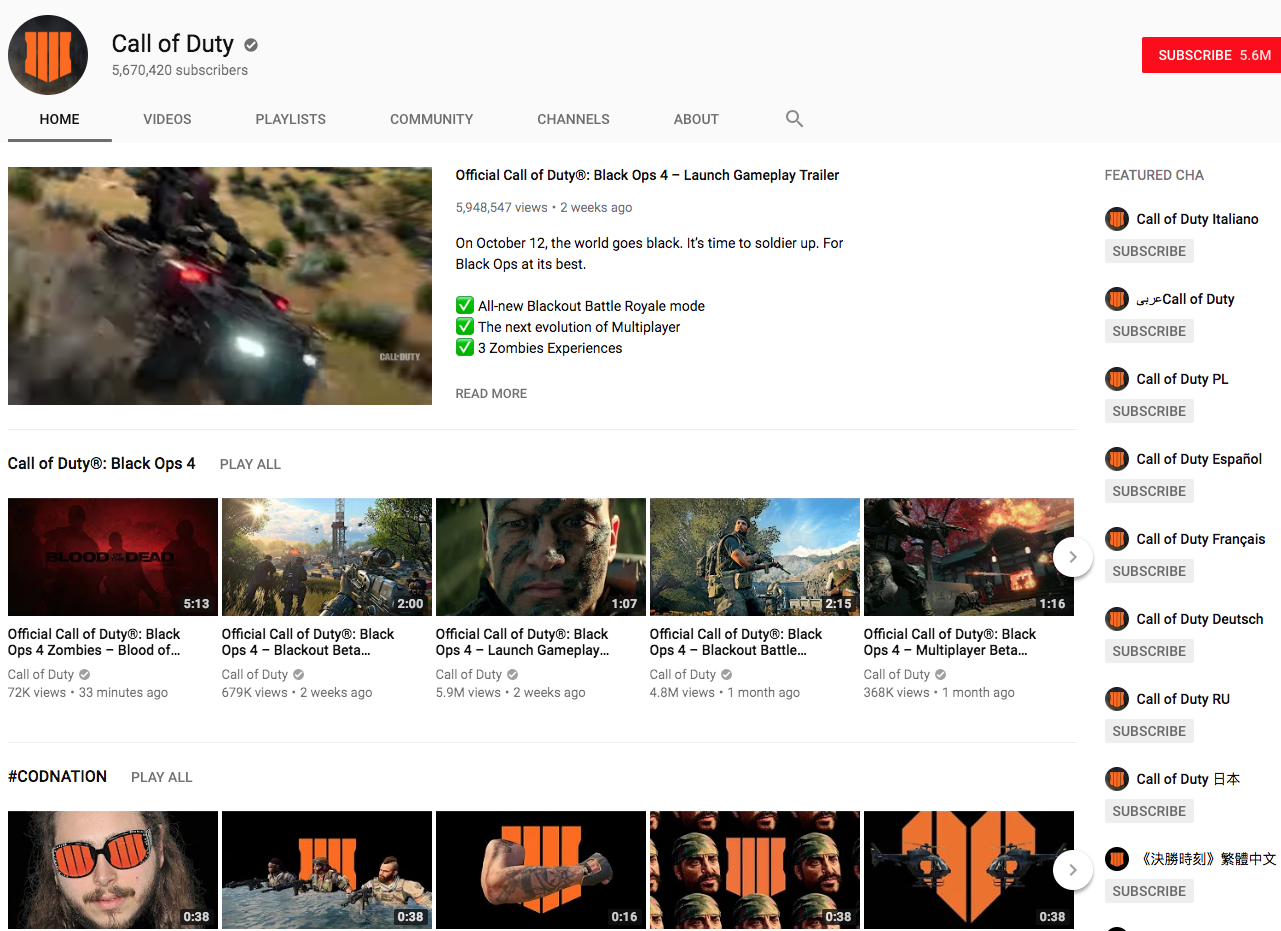The width and height of the screenshot is (1281, 931).
Task: Switch to the HOME tab
Action: click(60, 119)
